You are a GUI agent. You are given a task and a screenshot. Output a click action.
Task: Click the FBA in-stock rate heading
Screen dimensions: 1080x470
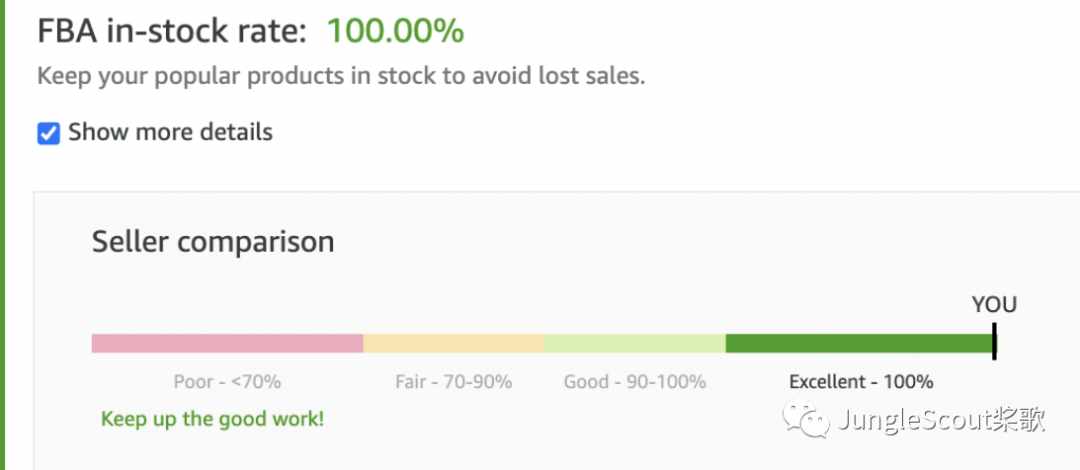pyautogui.click(x=172, y=31)
